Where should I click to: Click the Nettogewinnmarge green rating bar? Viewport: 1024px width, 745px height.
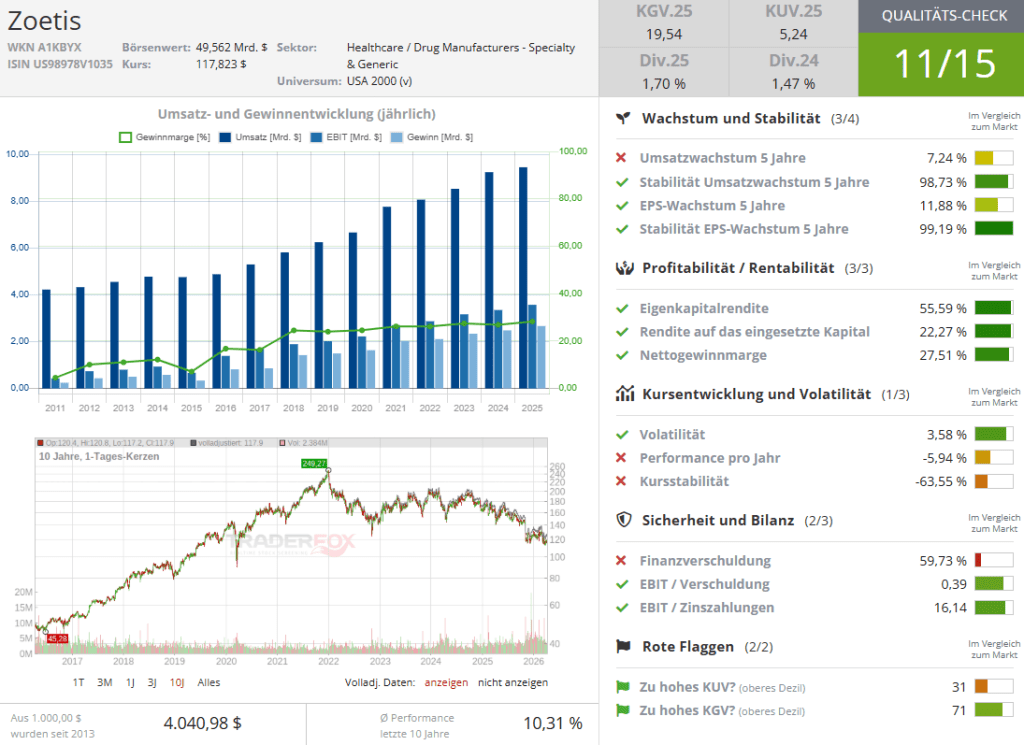pos(993,354)
